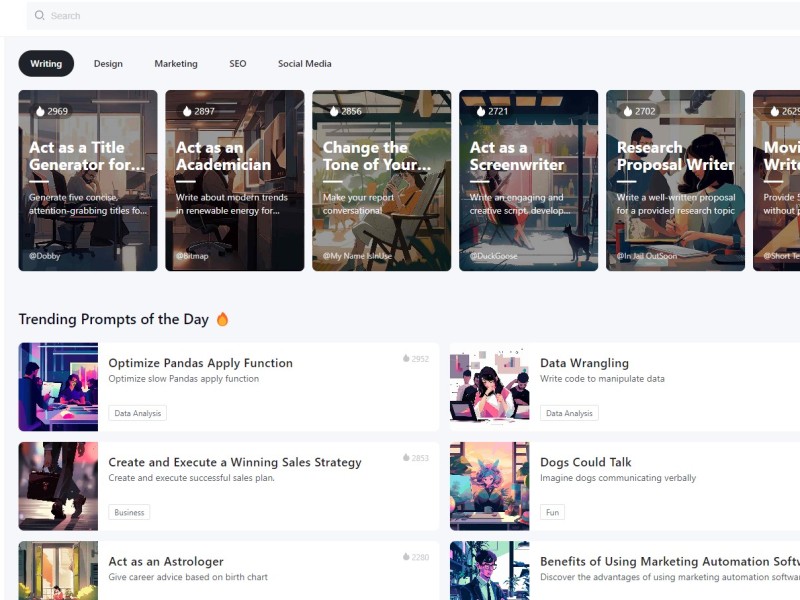Open the "Optimize Pandas Apply Function" prompt title
800x600 pixels.
[x=201, y=363]
